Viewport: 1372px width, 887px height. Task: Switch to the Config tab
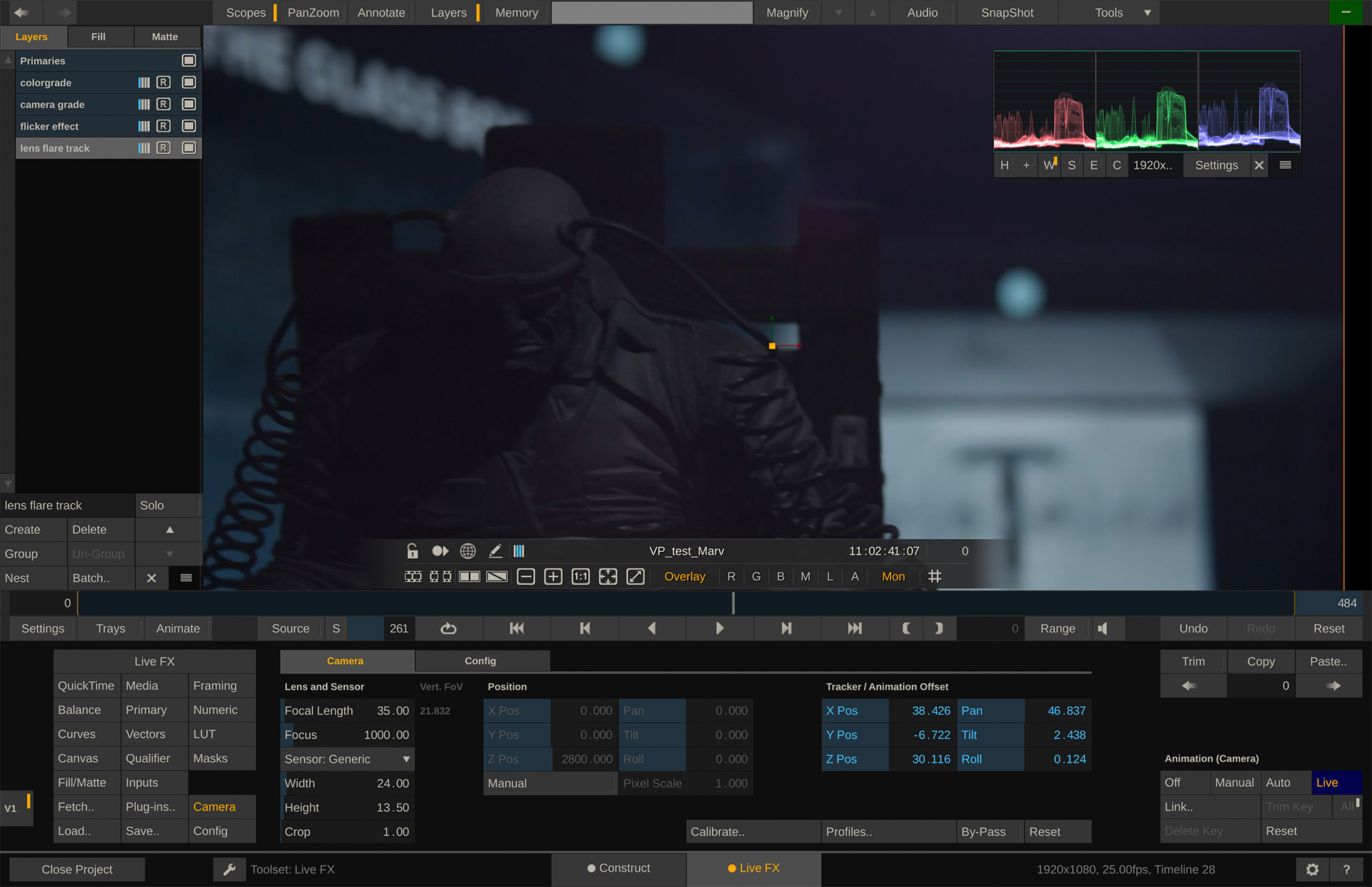481,660
